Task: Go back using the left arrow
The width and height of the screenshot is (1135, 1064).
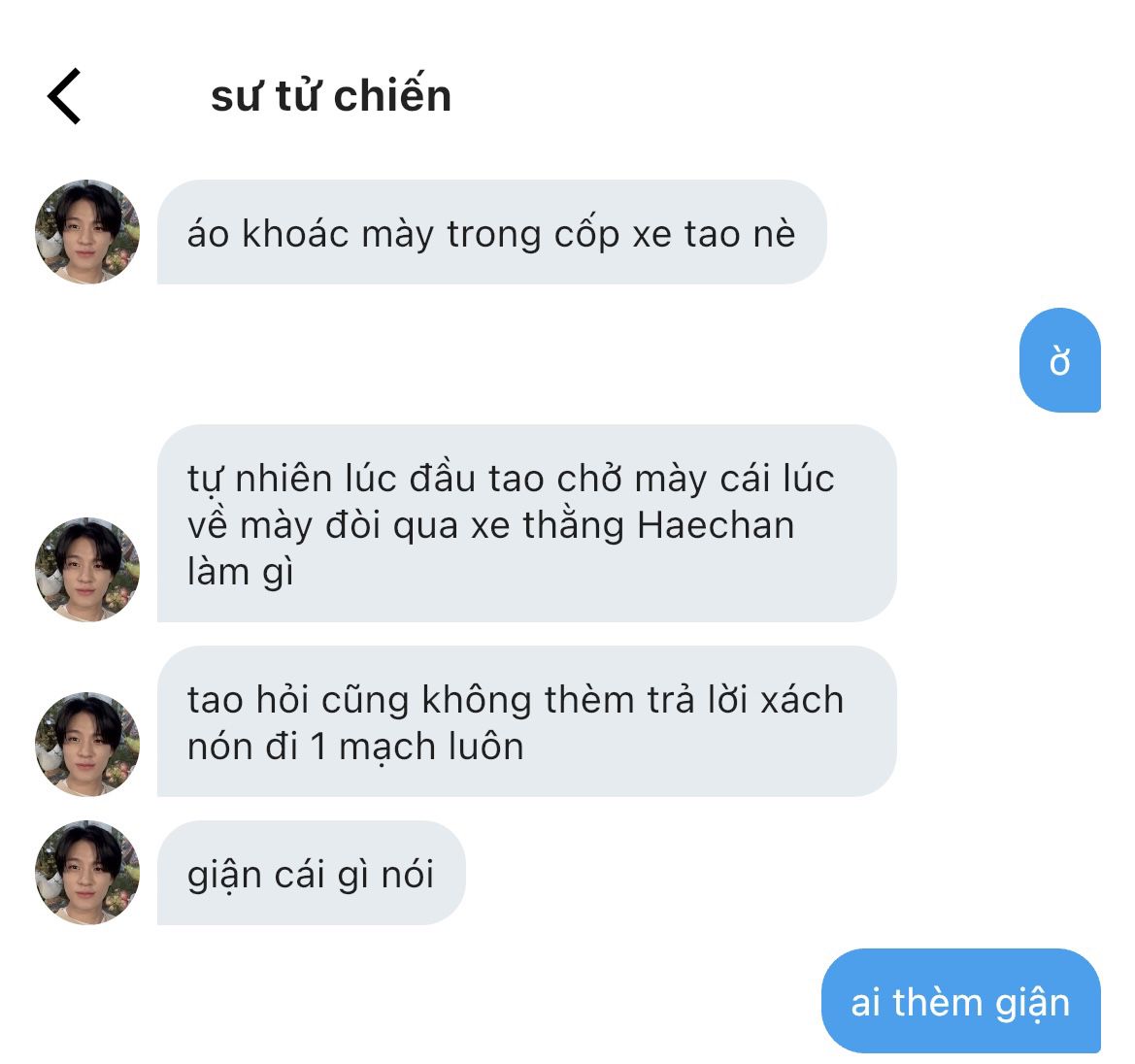Action: [x=64, y=96]
